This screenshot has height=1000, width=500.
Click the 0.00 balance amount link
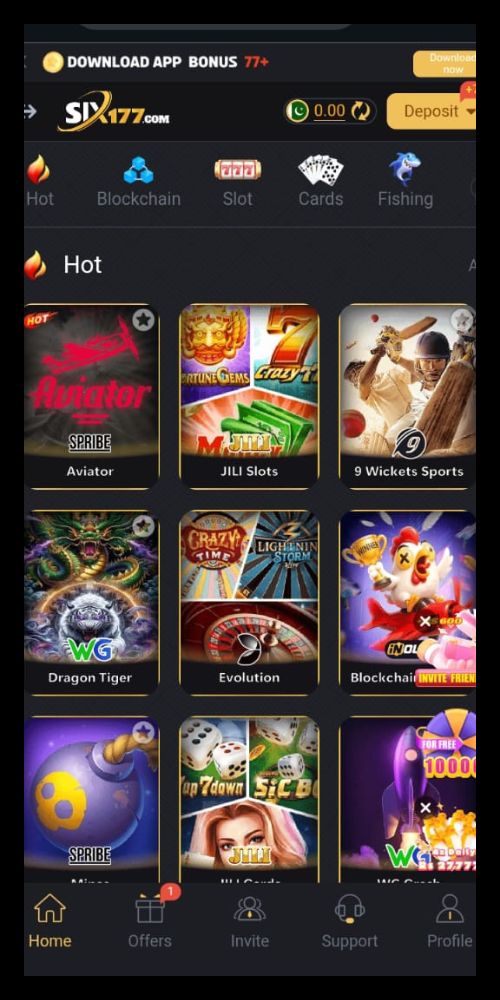329,111
